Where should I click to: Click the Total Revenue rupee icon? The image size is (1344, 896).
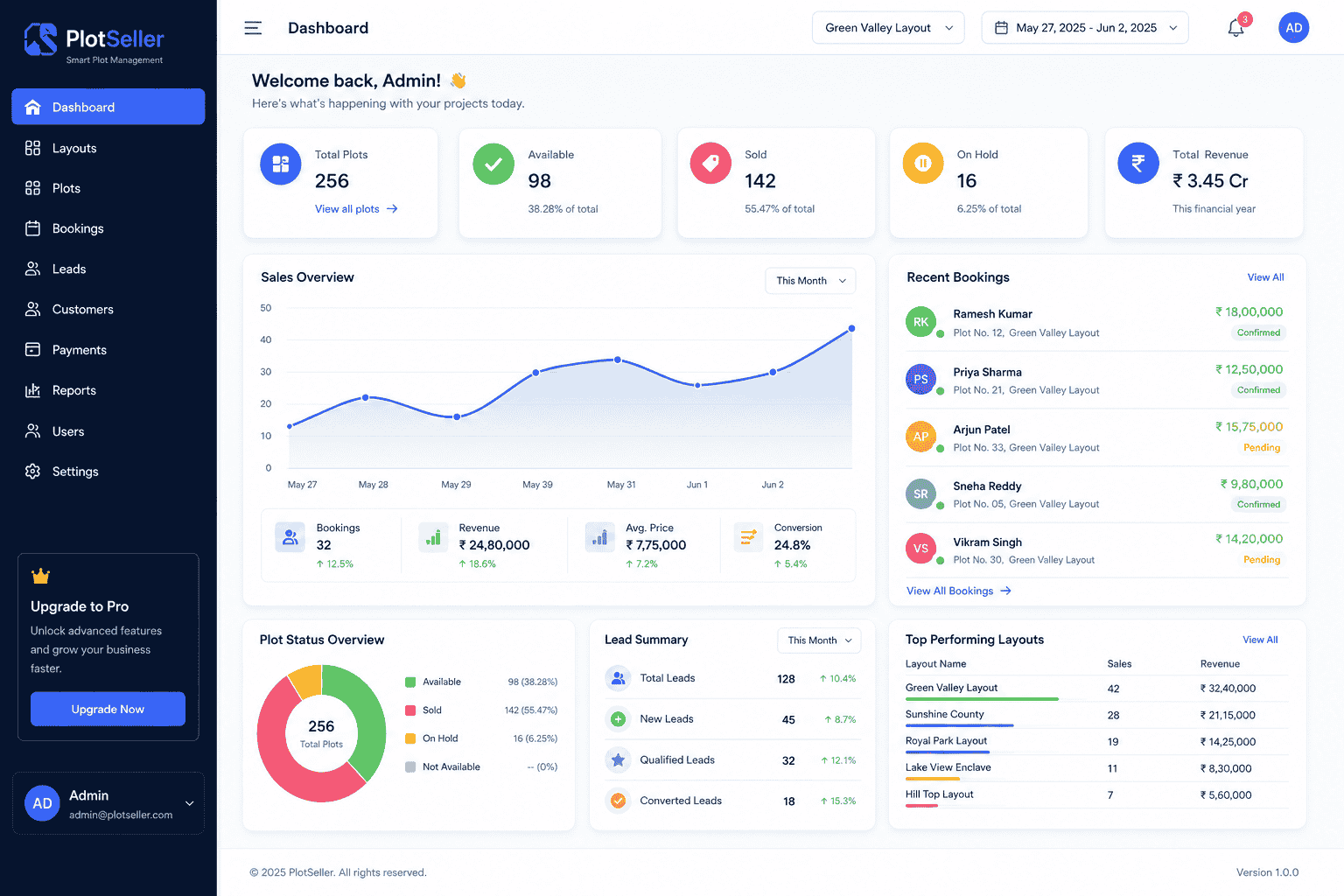pos(1138,164)
